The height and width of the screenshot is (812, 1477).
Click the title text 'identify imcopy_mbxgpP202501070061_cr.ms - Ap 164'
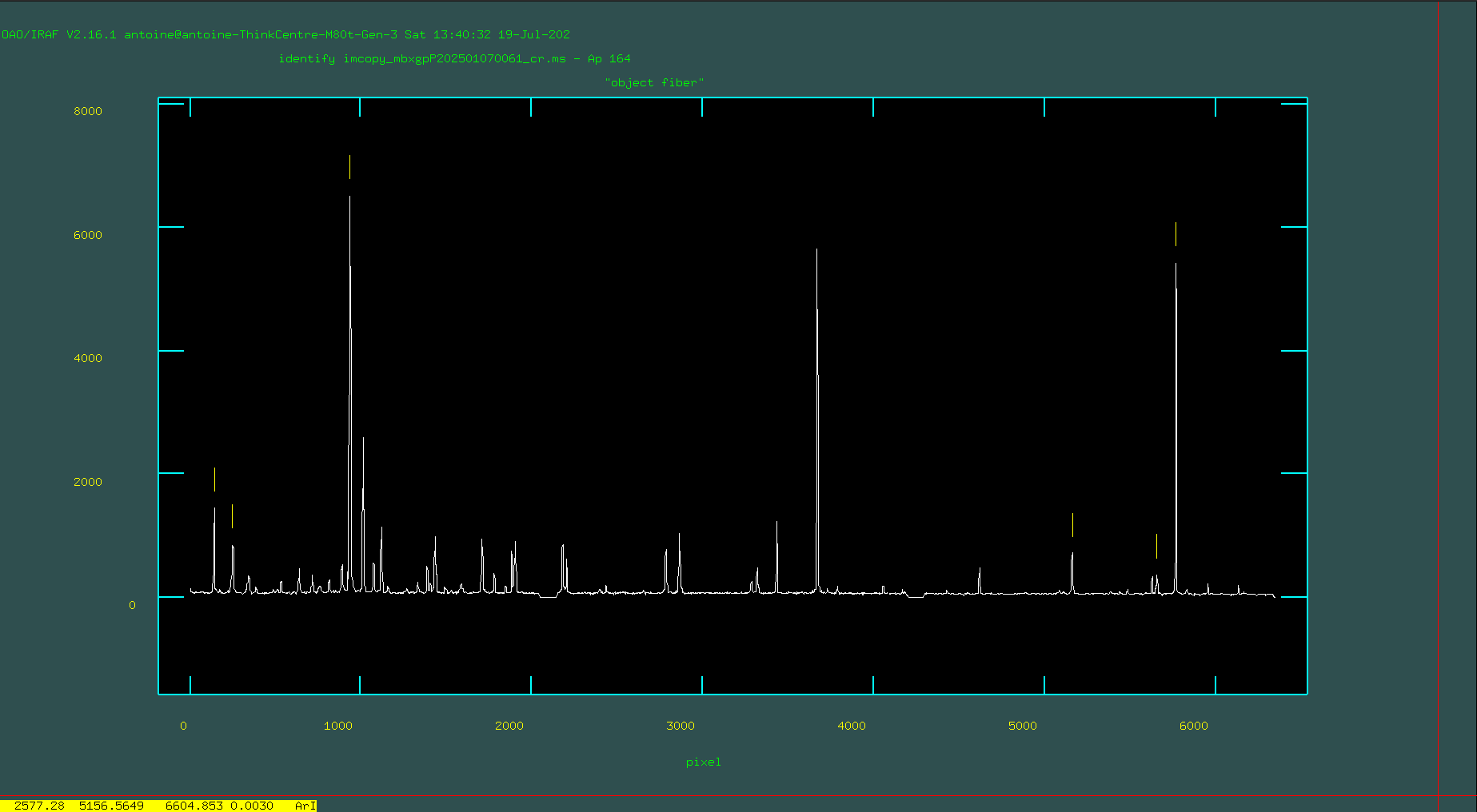pos(454,58)
